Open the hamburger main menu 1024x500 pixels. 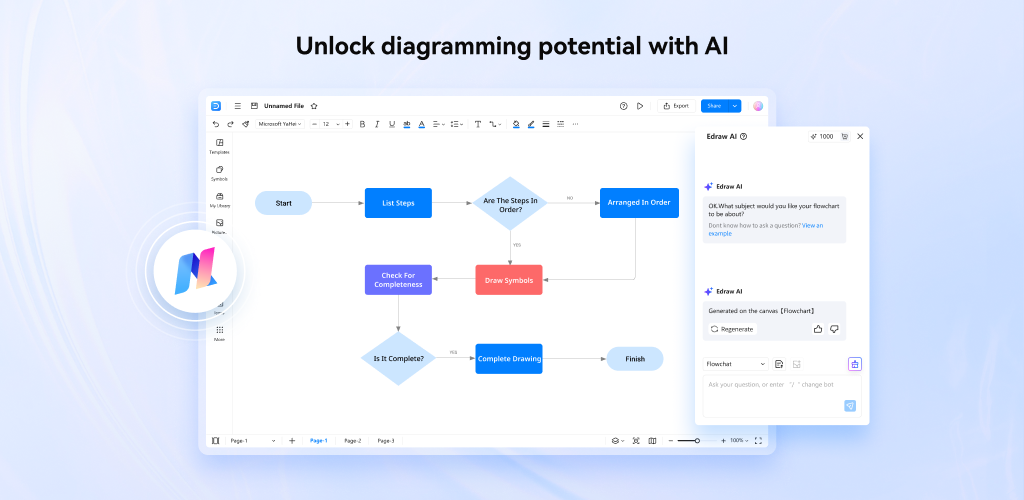click(x=238, y=106)
